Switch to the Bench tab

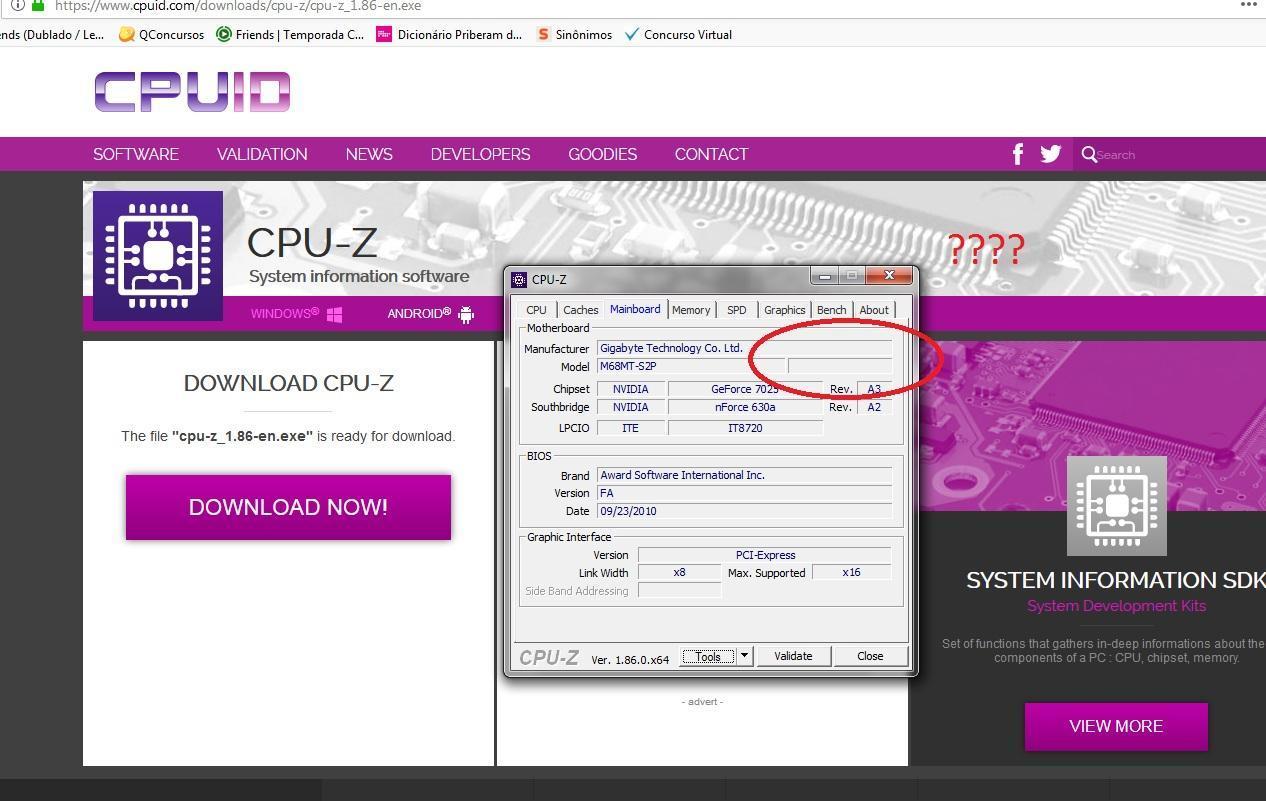point(831,310)
